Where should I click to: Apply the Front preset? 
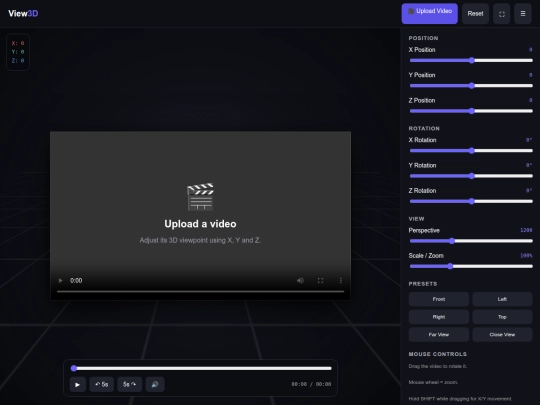[x=439, y=299]
